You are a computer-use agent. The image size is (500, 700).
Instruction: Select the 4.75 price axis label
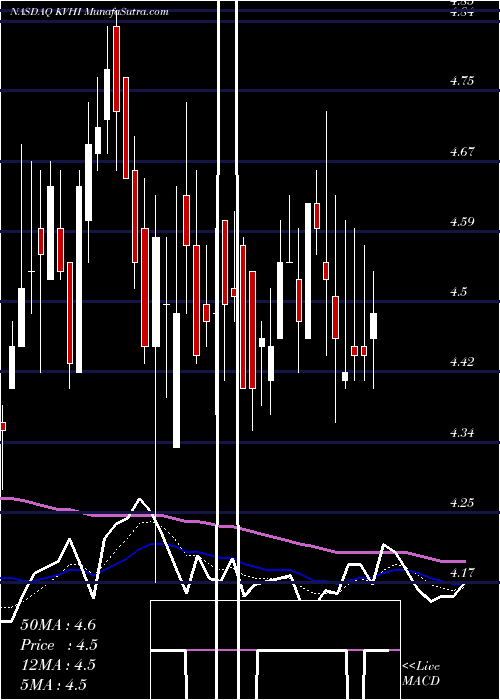click(x=462, y=81)
